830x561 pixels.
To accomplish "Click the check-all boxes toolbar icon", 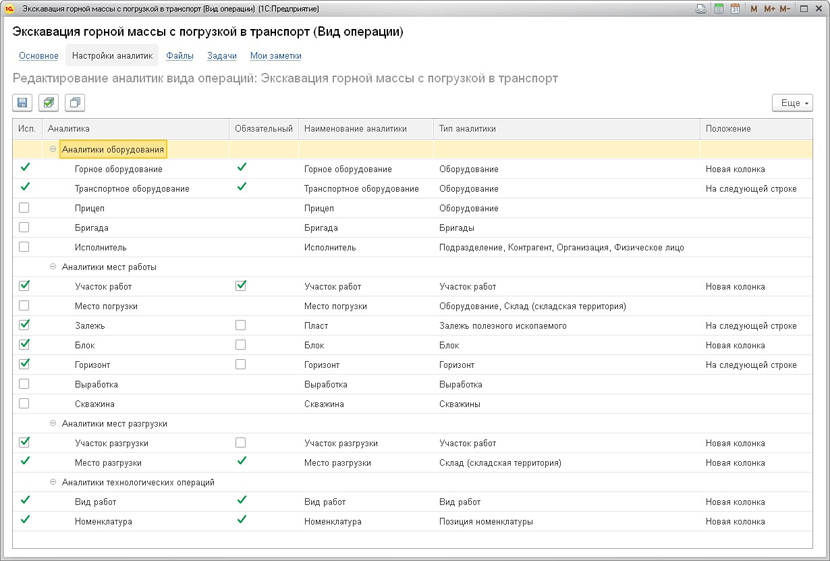I will click(48, 103).
